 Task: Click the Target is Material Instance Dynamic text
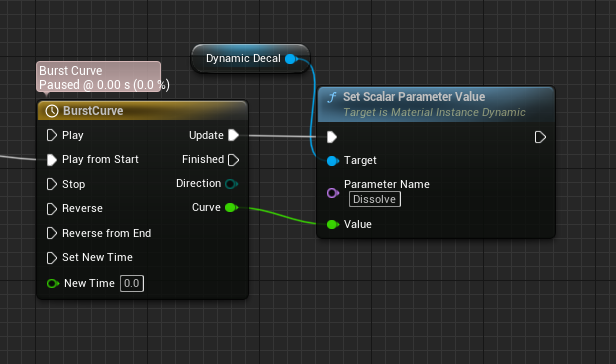[434, 112]
